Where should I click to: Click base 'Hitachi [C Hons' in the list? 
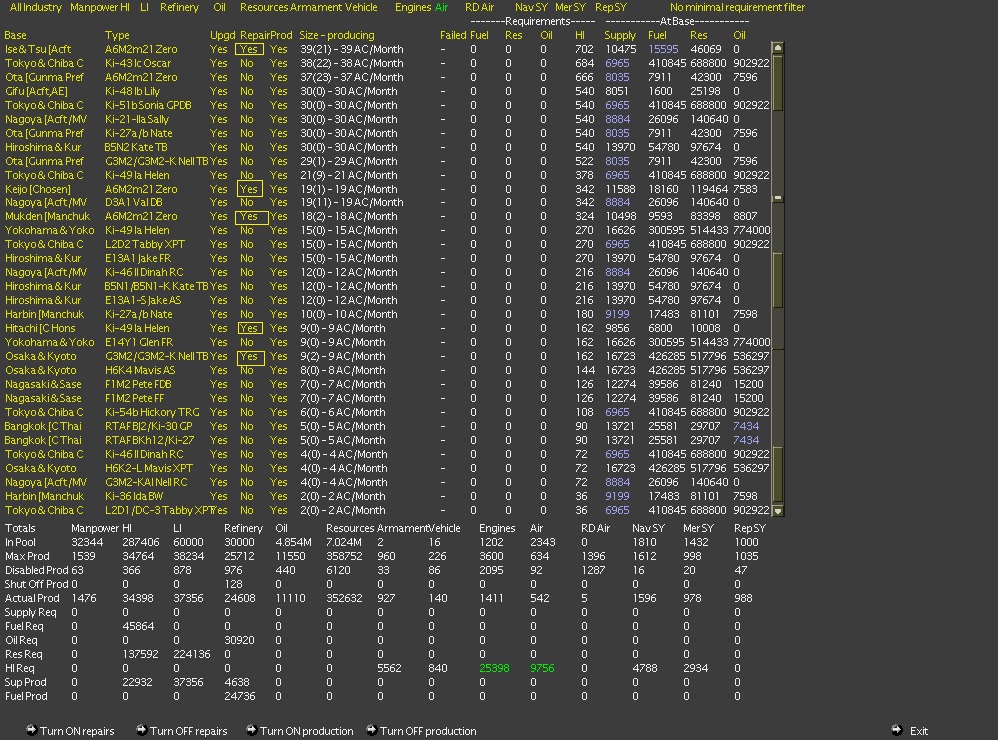[40, 328]
